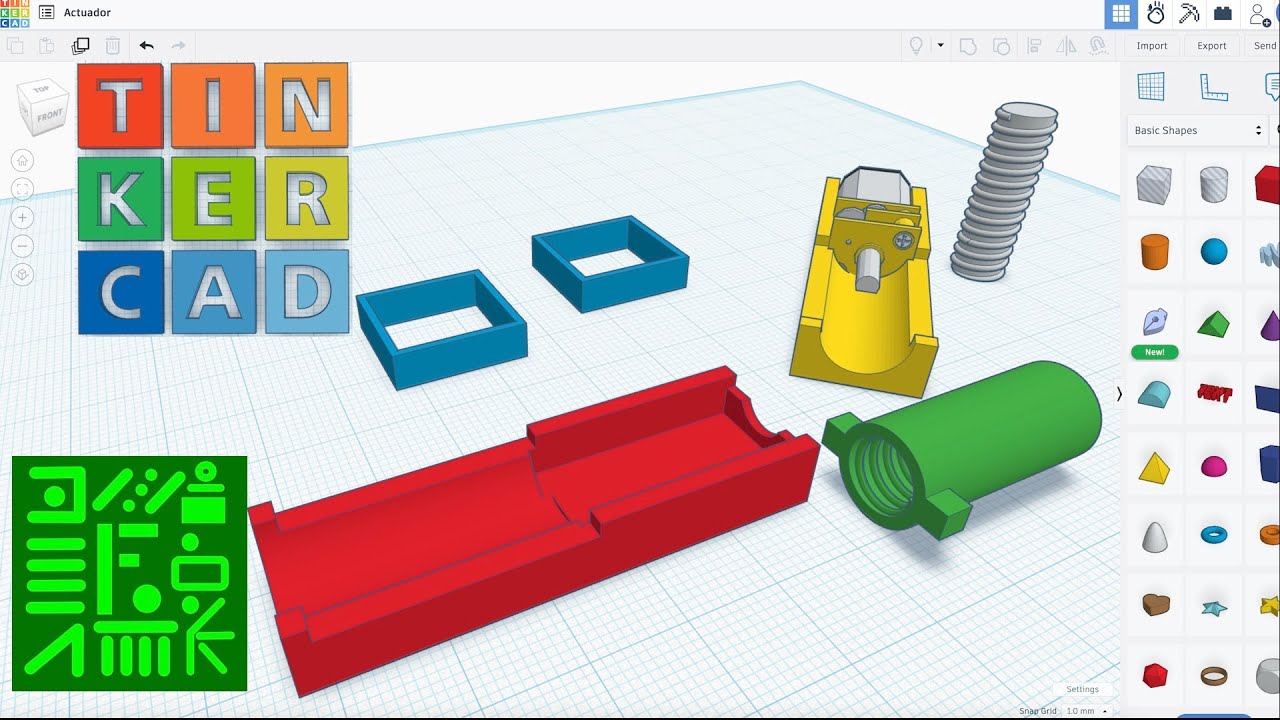Zoom out with minus icon
Image resolution: width=1280 pixels, height=720 pixels.
click(x=23, y=245)
